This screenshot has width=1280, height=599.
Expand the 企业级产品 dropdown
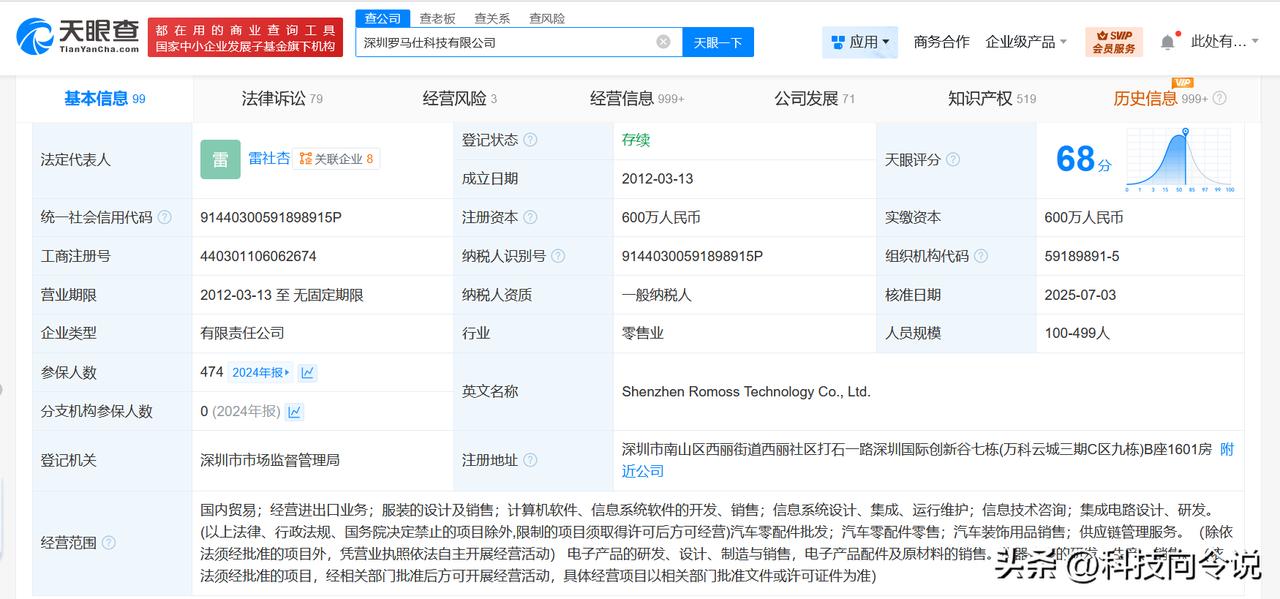tap(1026, 42)
